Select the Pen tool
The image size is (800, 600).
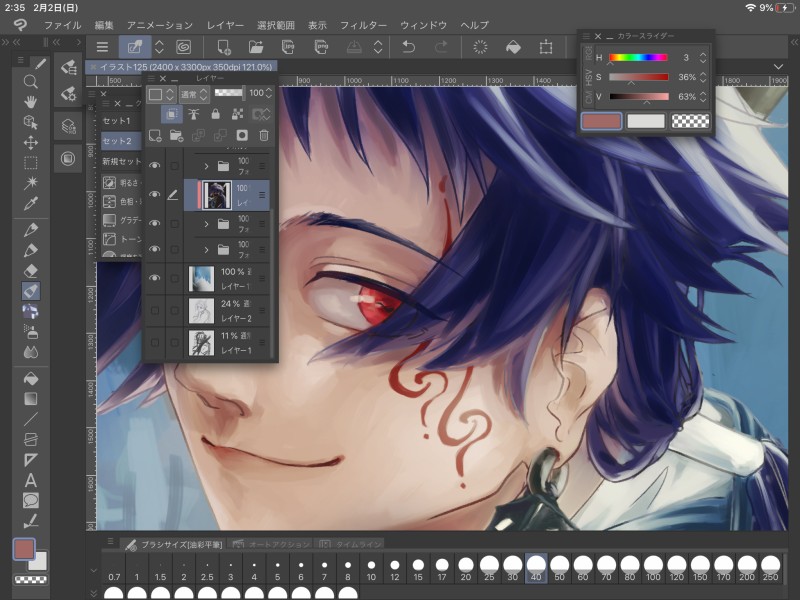coord(31,230)
